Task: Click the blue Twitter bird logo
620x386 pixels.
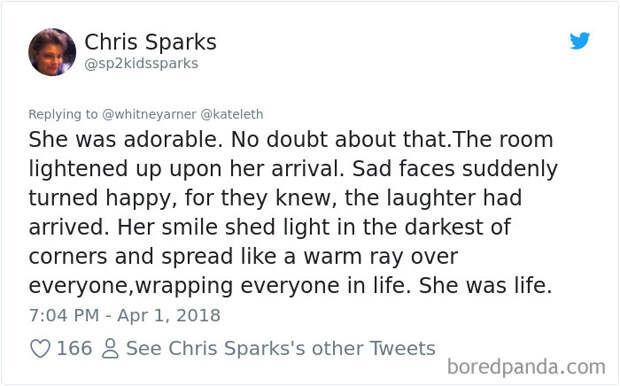Action: tap(580, 41)
